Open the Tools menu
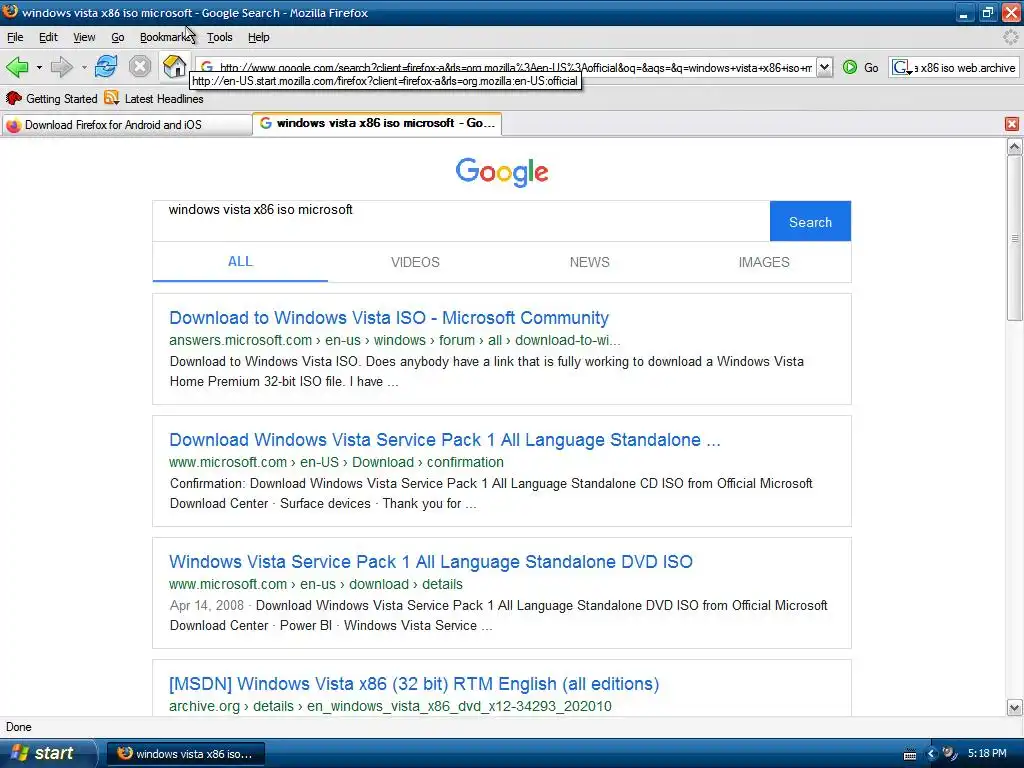Screen dimensions: 1024x768 (219, 37)
